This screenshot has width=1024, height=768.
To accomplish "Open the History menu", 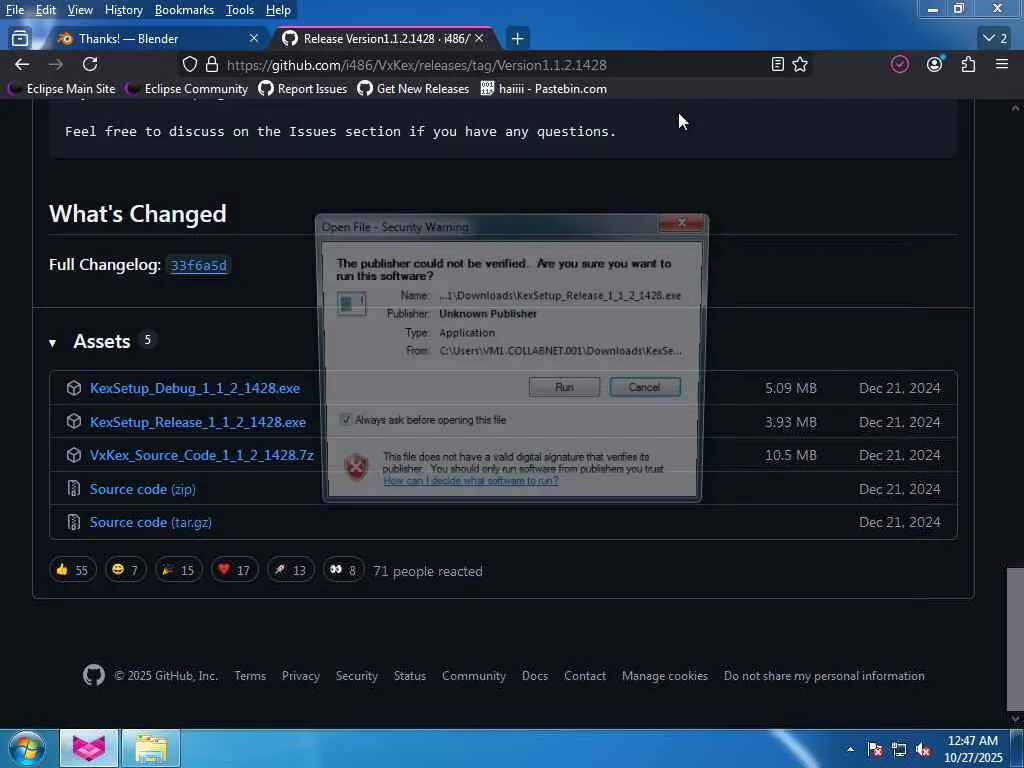I will (x=123, y=10).
